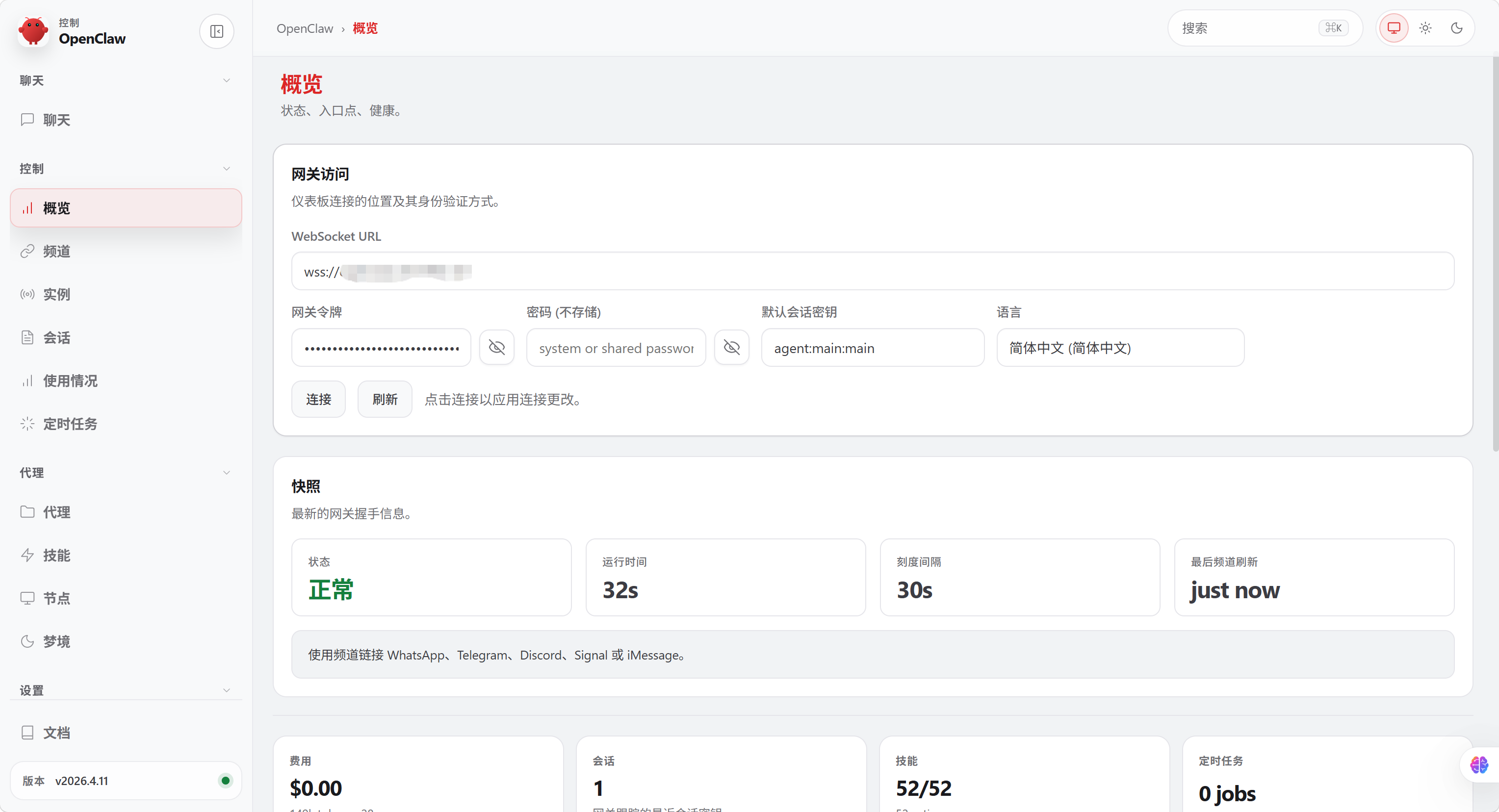Open 频道 channels link icon item
Screen dimensions: 1499x812
[56, 251]
